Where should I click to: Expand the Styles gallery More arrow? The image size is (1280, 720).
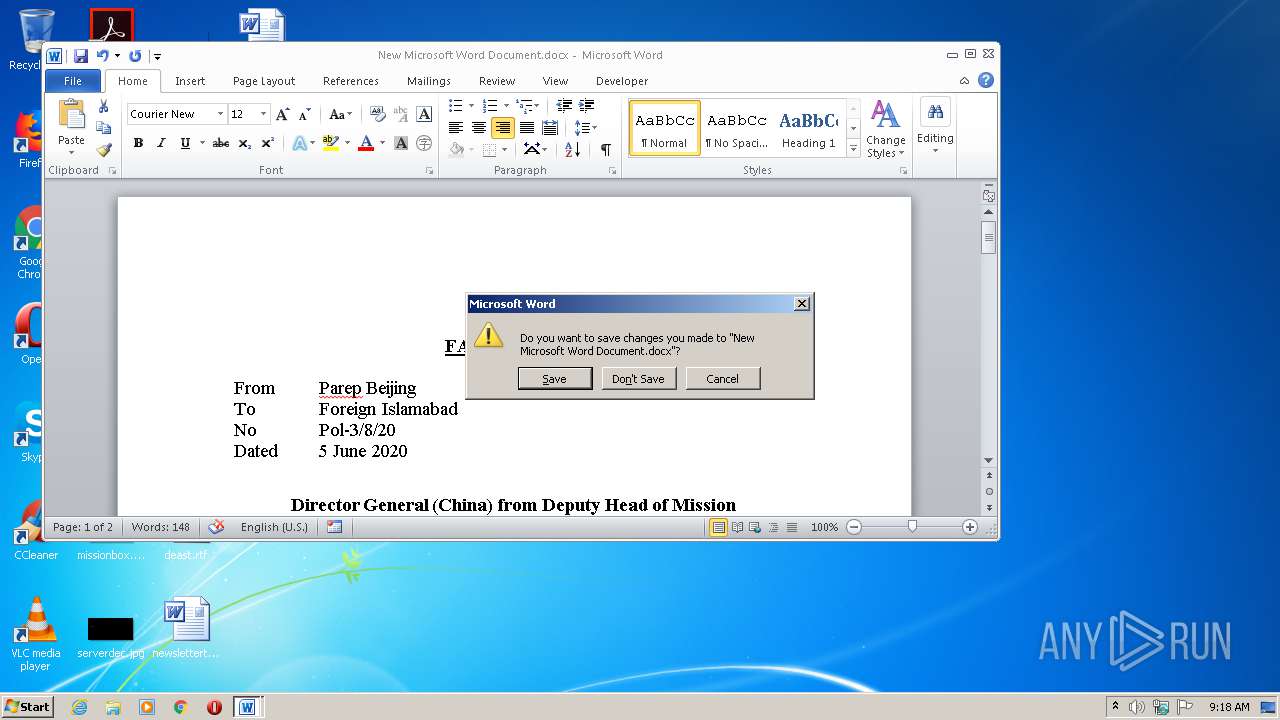click(x=853, y=148)
